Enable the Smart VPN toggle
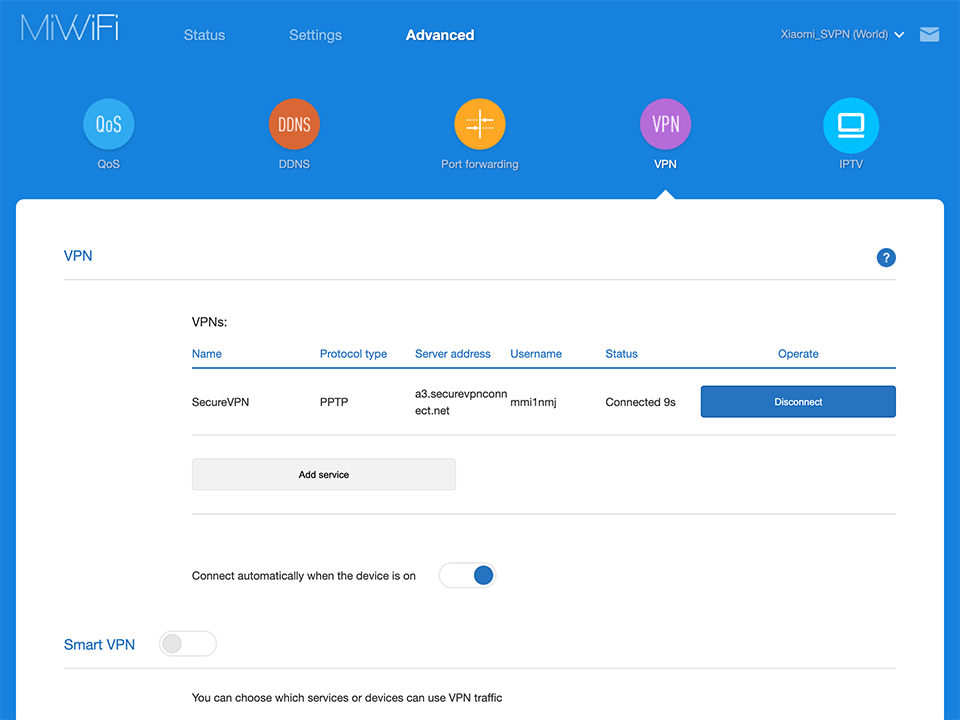This screenshot has height=720, width=960. tap(188, 644)
